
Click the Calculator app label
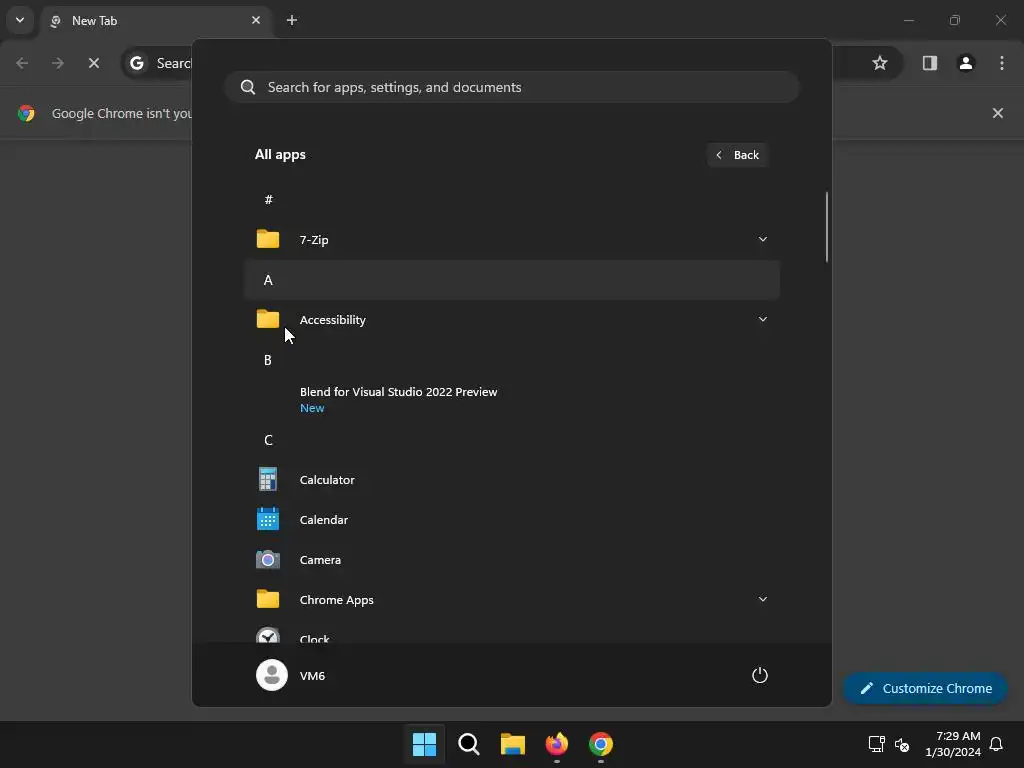(327, 479)
